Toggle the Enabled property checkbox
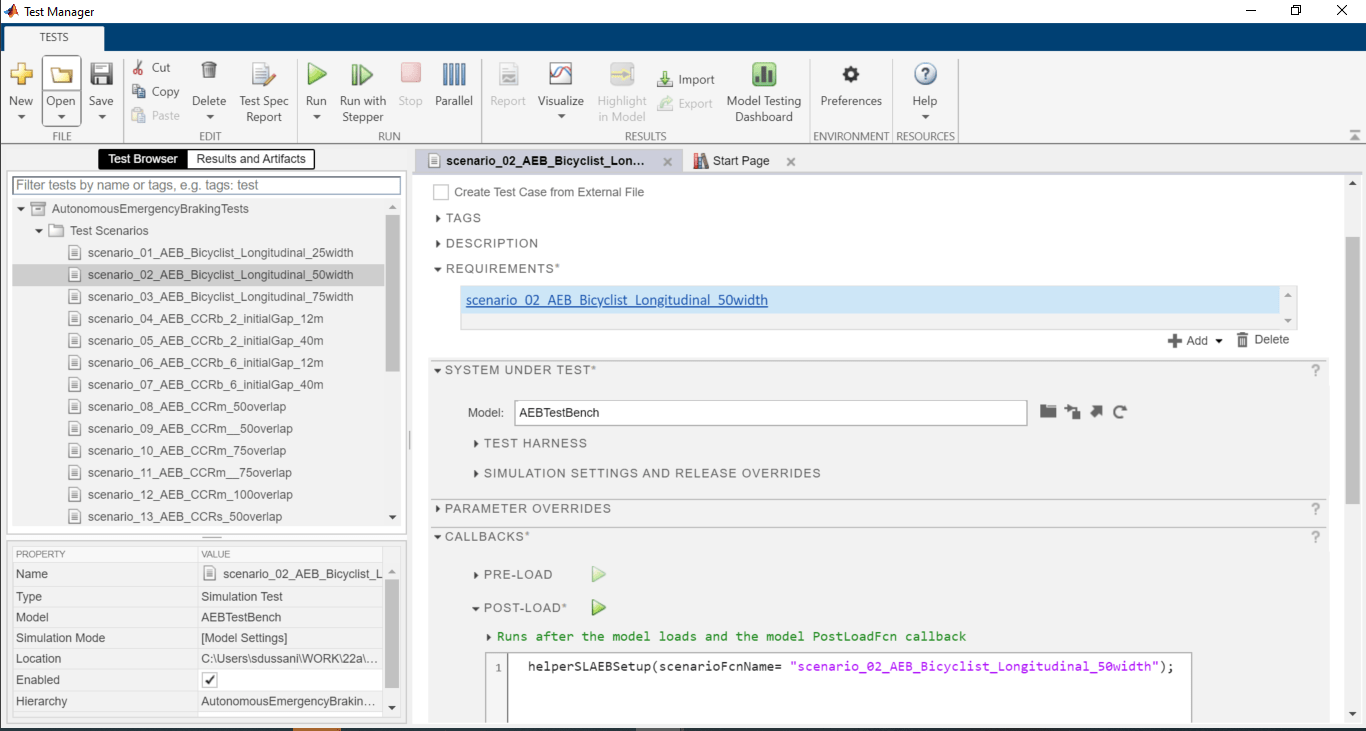The height and width of the screenshot is (731, 1366). (x=210, y=680)
